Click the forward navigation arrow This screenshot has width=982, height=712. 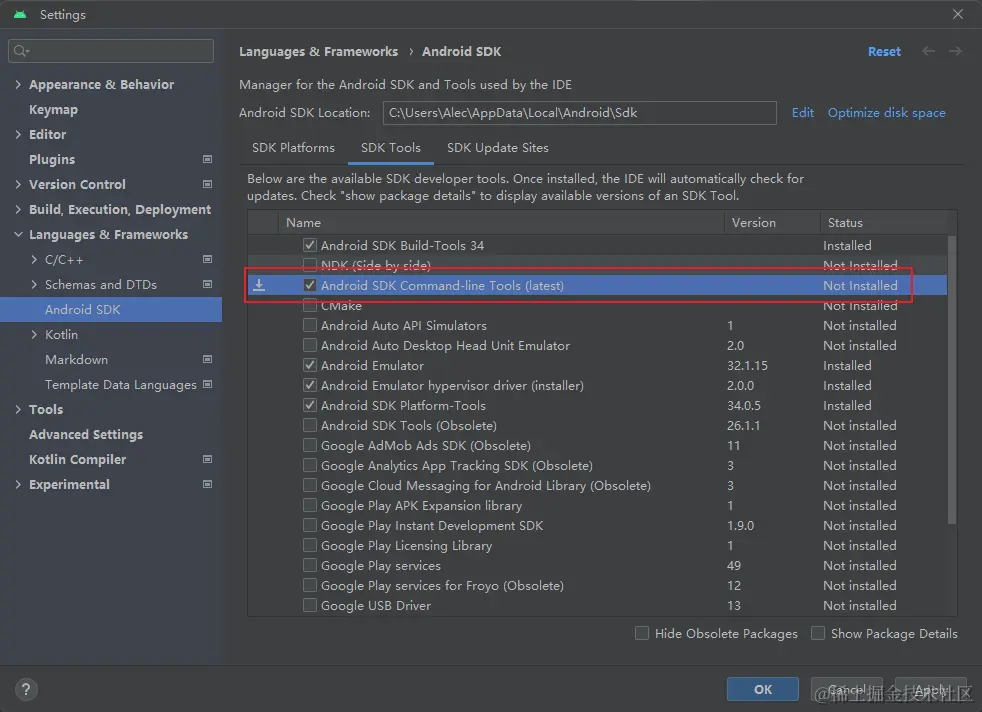click(x=955, y=51)
